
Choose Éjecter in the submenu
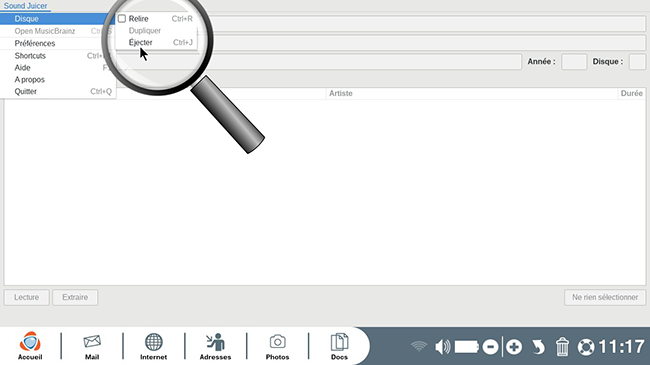pos(156,42)
